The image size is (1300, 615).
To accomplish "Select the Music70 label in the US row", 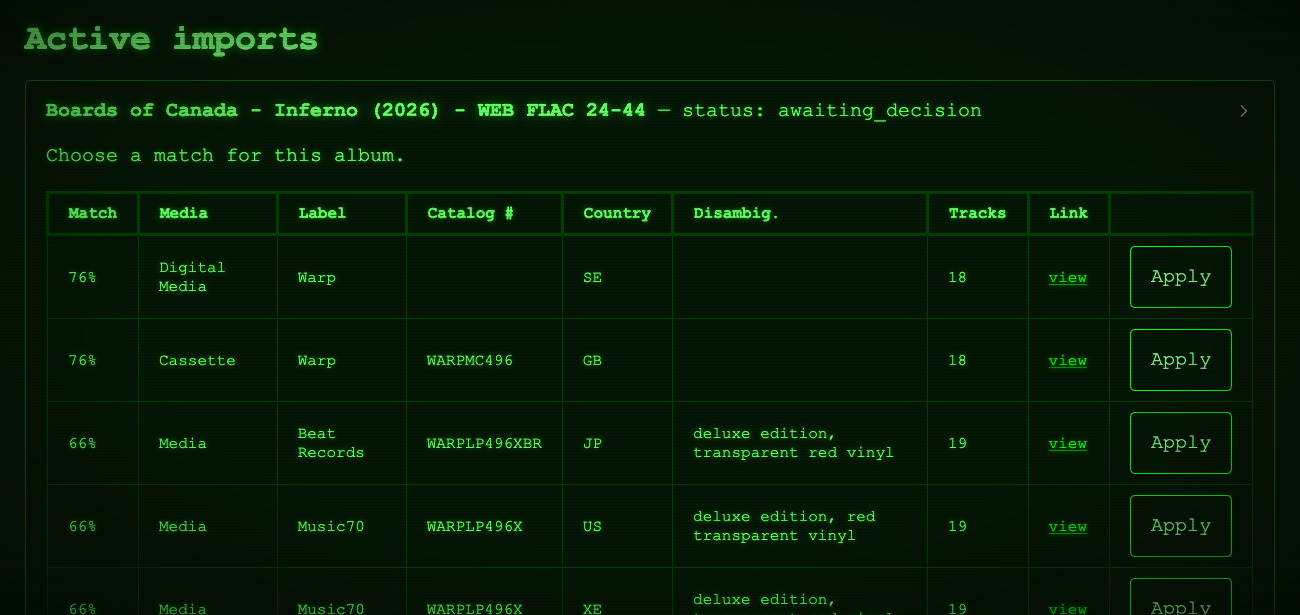I will coord(331,526).
